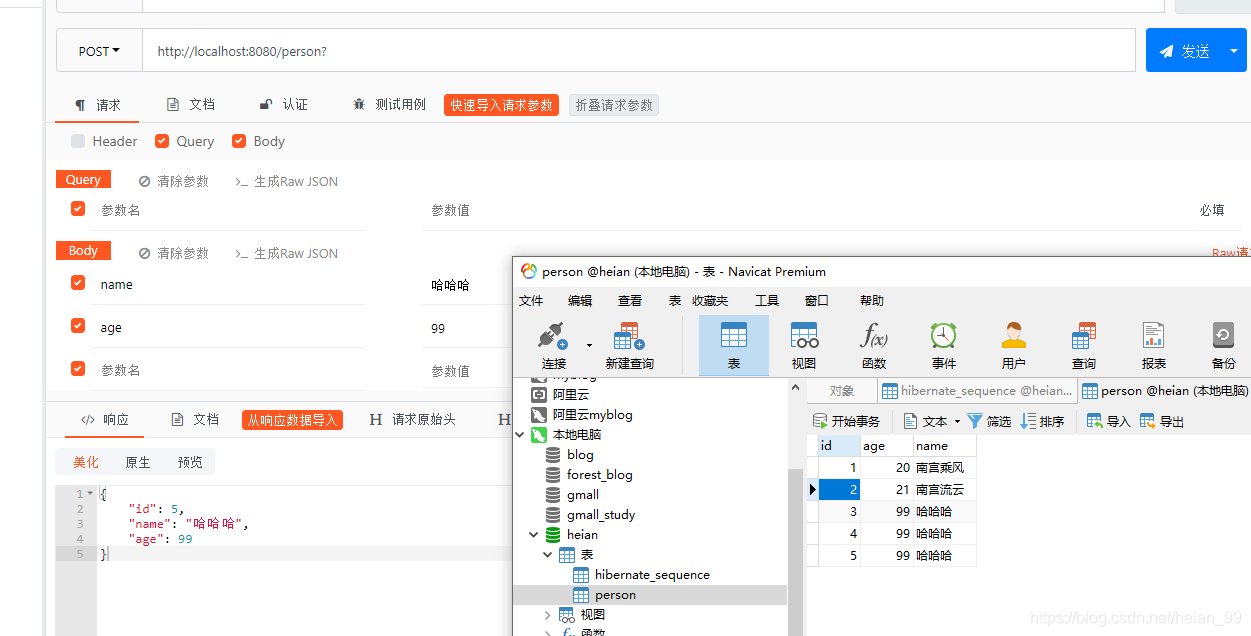Screen dimensions: 1251x636
Task: Uncheck the Query checkbox
Action: pos(162,141)
